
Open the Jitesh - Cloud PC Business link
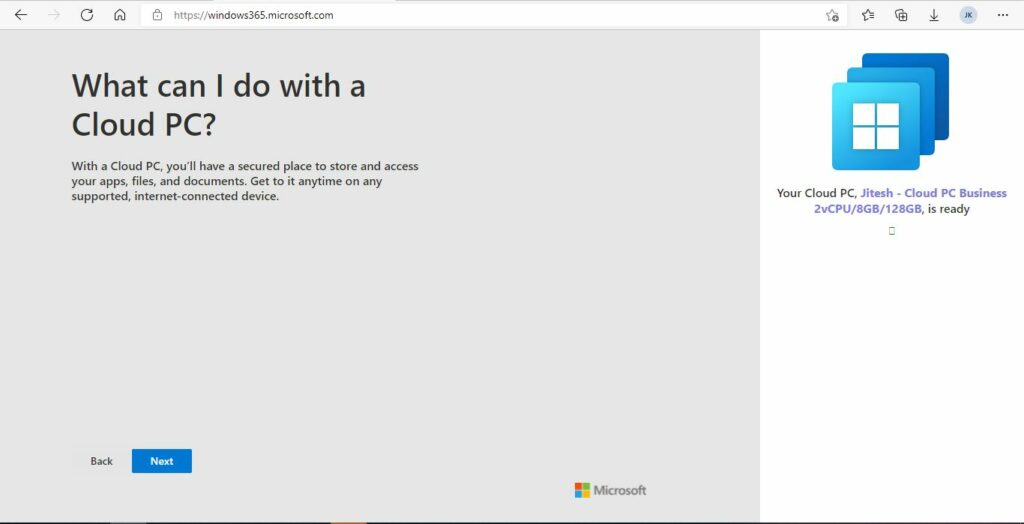point(910,201)
